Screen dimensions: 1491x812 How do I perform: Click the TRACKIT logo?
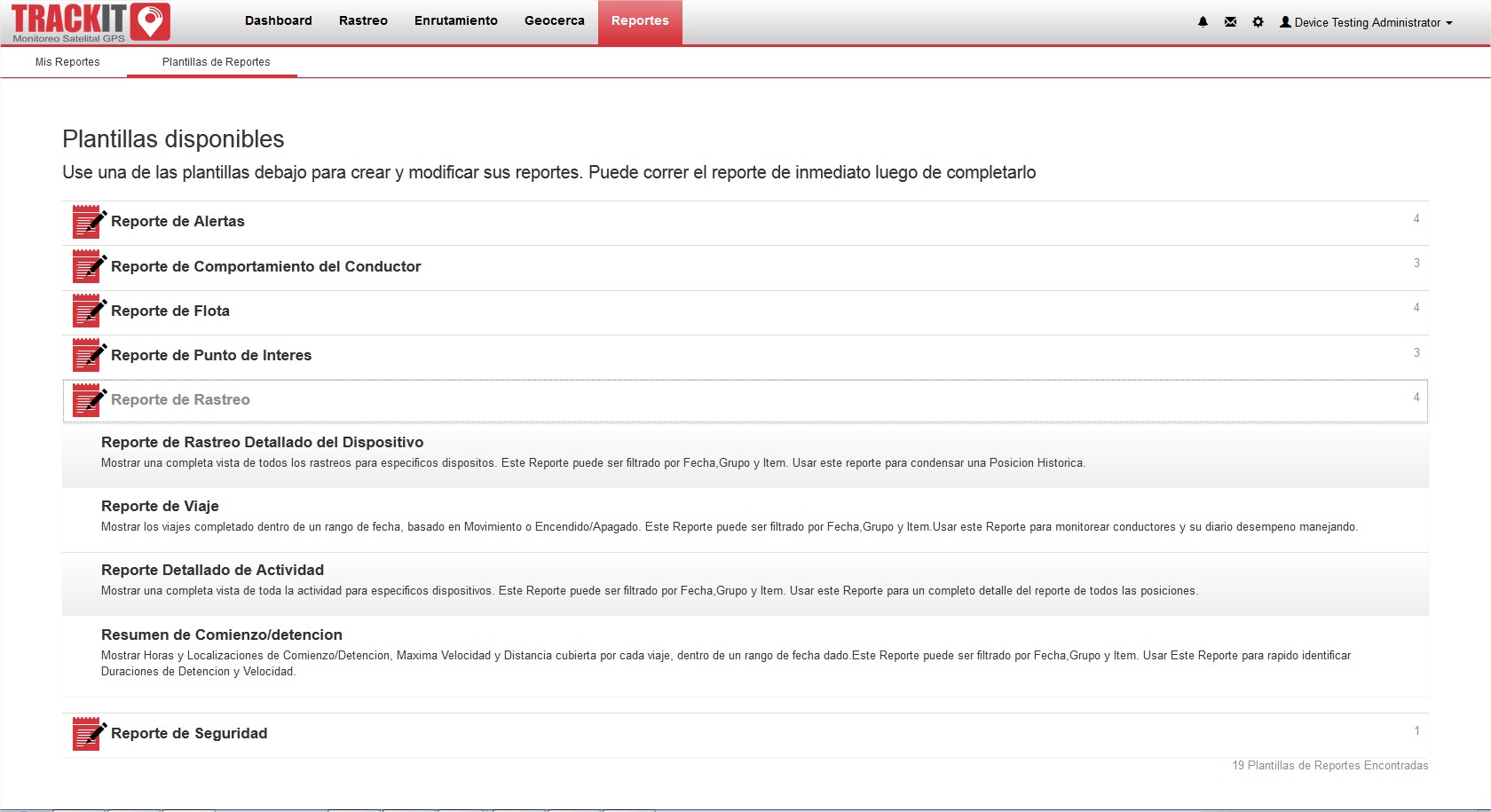[x=90, y=23]
